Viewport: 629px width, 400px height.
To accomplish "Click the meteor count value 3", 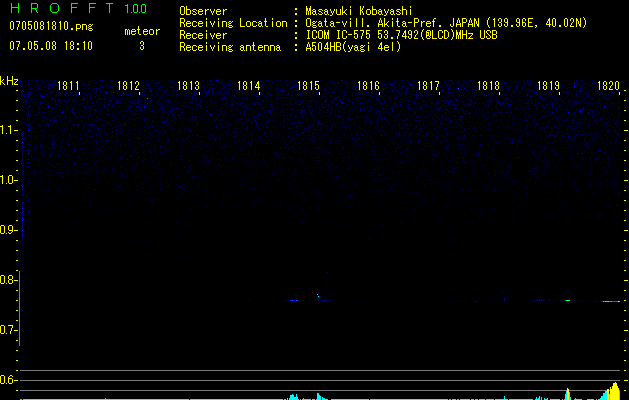I will pos(142,46).
